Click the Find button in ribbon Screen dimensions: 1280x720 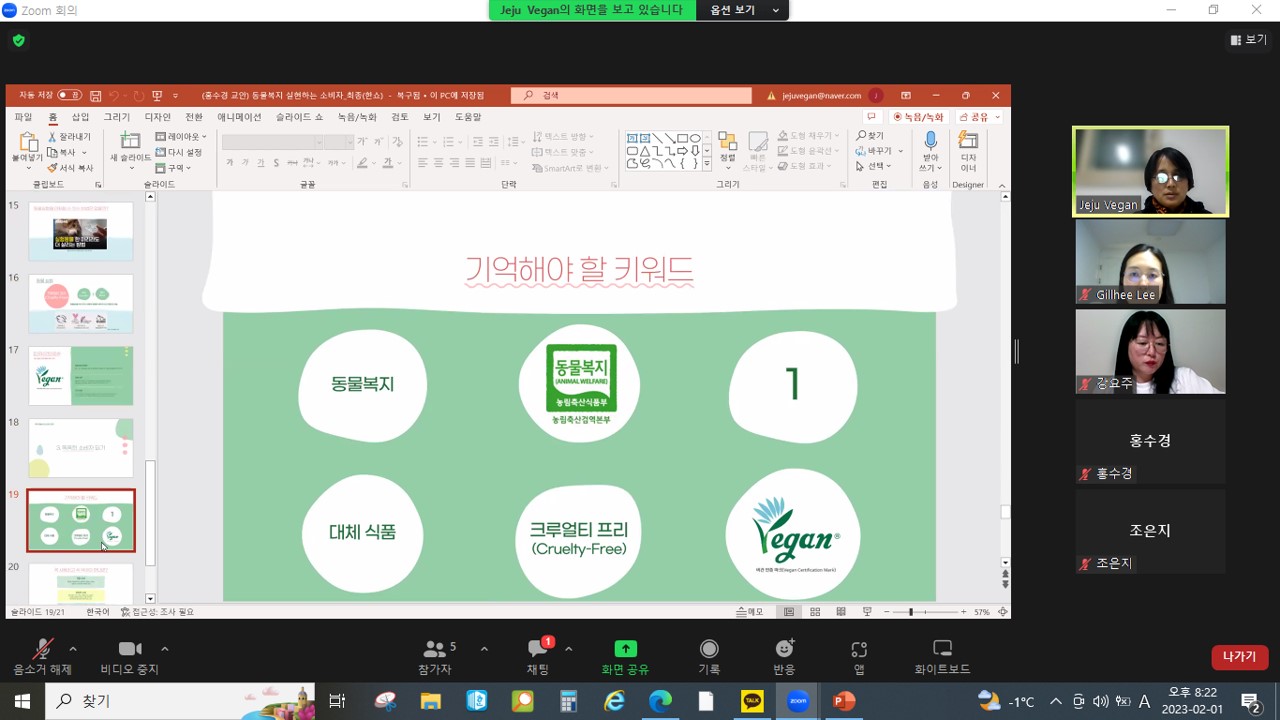[870, 136]
